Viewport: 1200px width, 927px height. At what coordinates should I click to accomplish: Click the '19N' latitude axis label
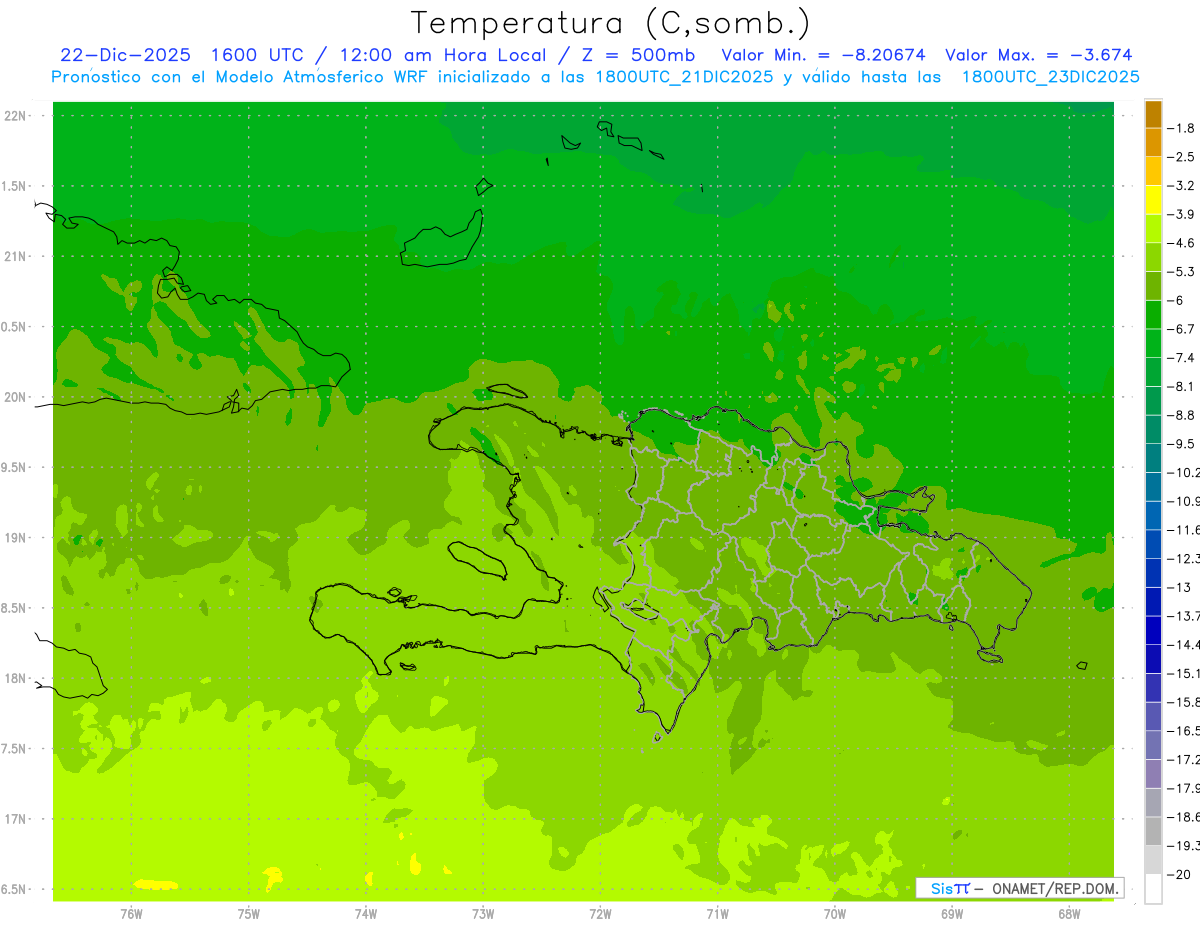pyautogui.click(x=14, y=538)
